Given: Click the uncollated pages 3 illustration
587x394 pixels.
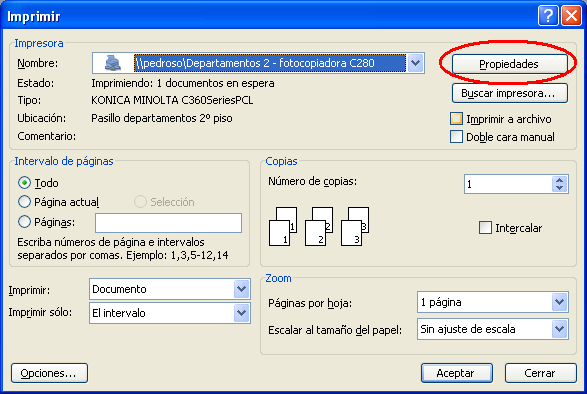Looking at the screenshot, I should coord(355,227).
